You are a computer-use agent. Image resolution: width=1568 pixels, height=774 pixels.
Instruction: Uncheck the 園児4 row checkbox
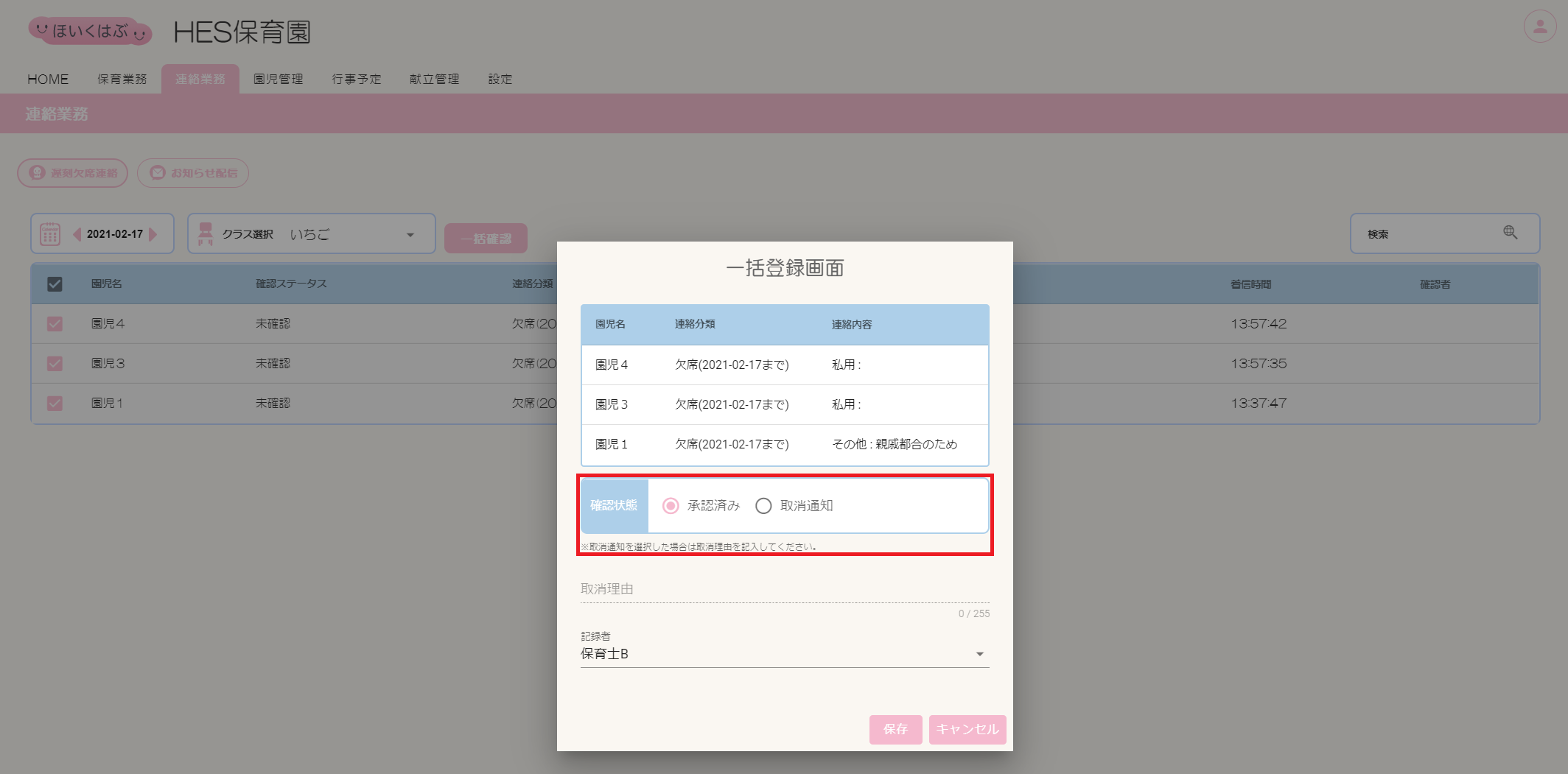pyautogui.click(x=55, y=324)
